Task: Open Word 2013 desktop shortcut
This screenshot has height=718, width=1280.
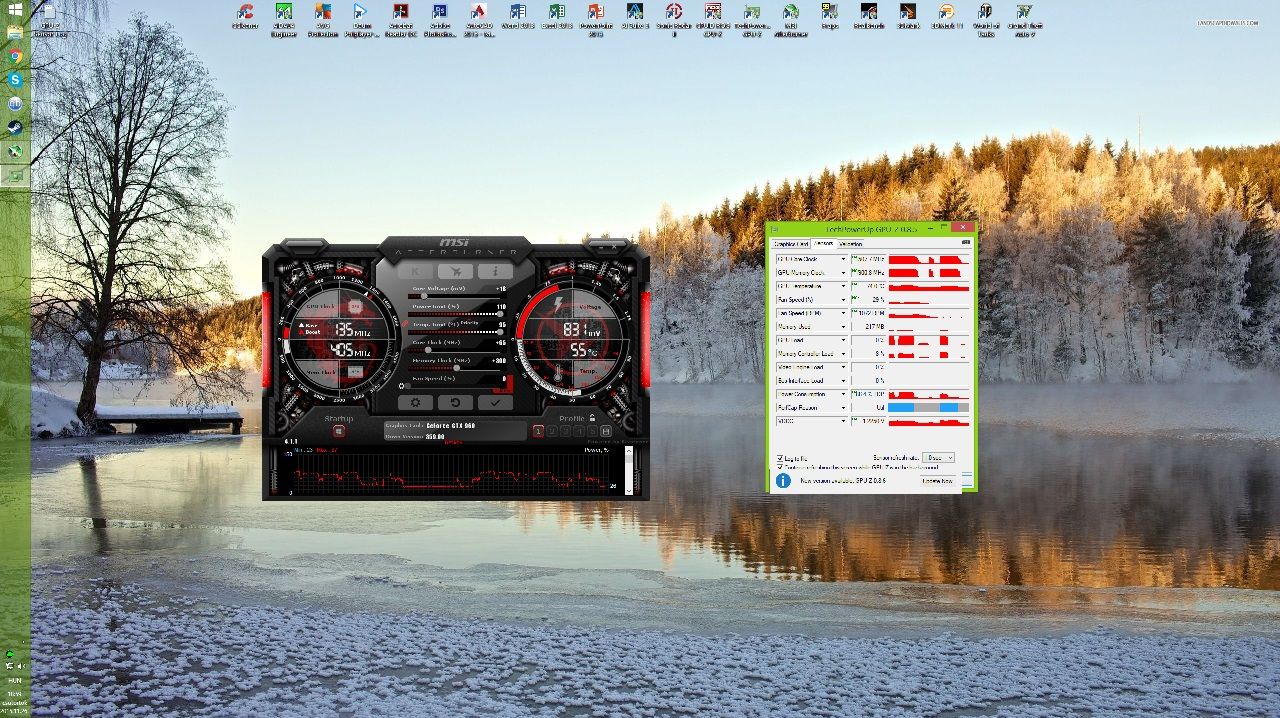Action: (x=517, y=16)
